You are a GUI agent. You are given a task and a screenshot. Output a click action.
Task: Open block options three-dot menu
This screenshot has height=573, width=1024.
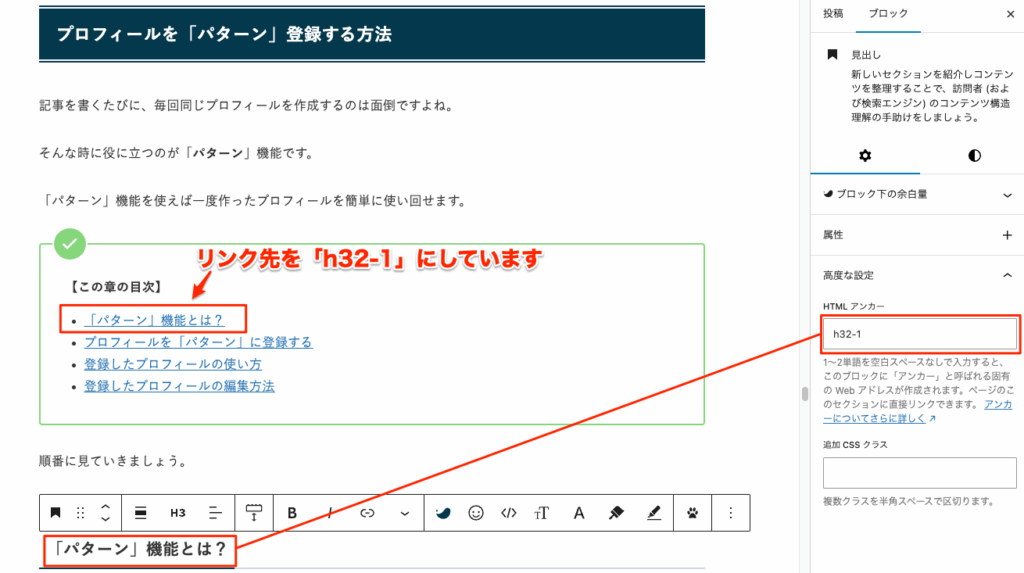tap(731, 513)
